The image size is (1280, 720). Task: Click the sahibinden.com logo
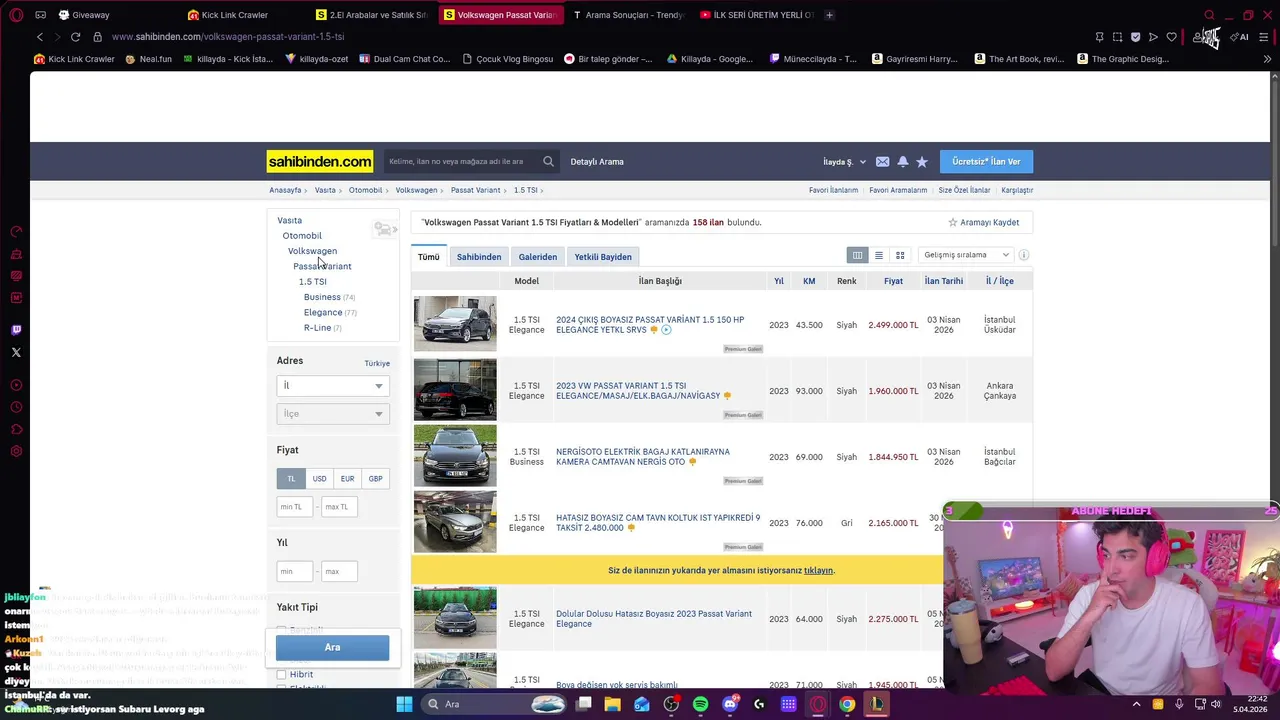[x=320, y=161]
